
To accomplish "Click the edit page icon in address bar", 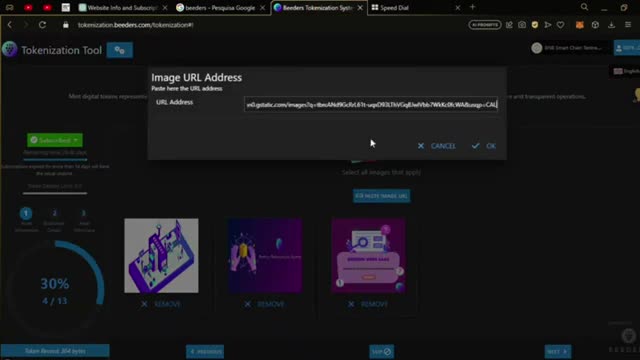I will pos(509,25).
